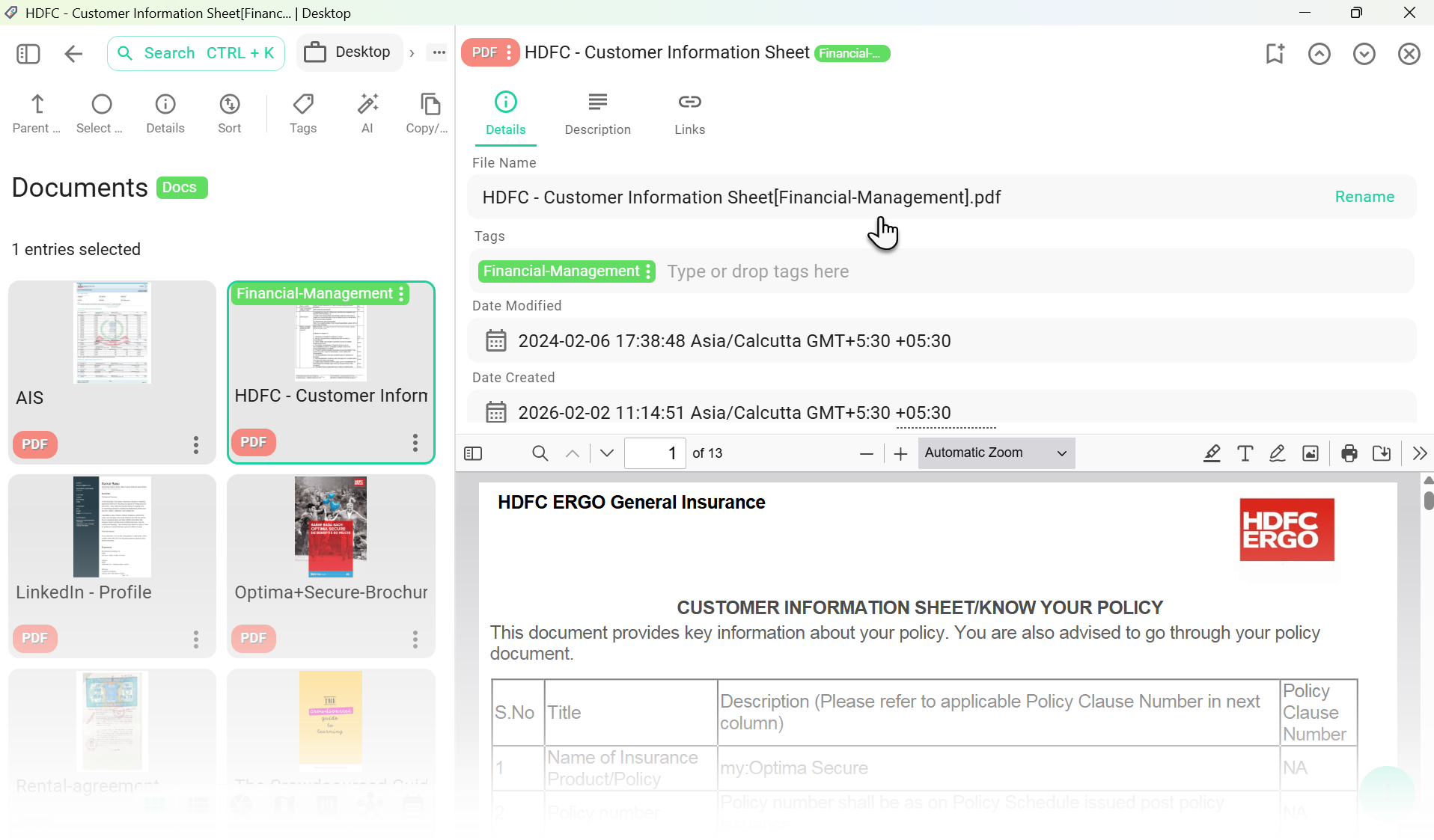The height and width of the screenshot is (840, 1434).
Task: Open LinkedIn - Profile entry menu
Action: [x=196, y=640]
